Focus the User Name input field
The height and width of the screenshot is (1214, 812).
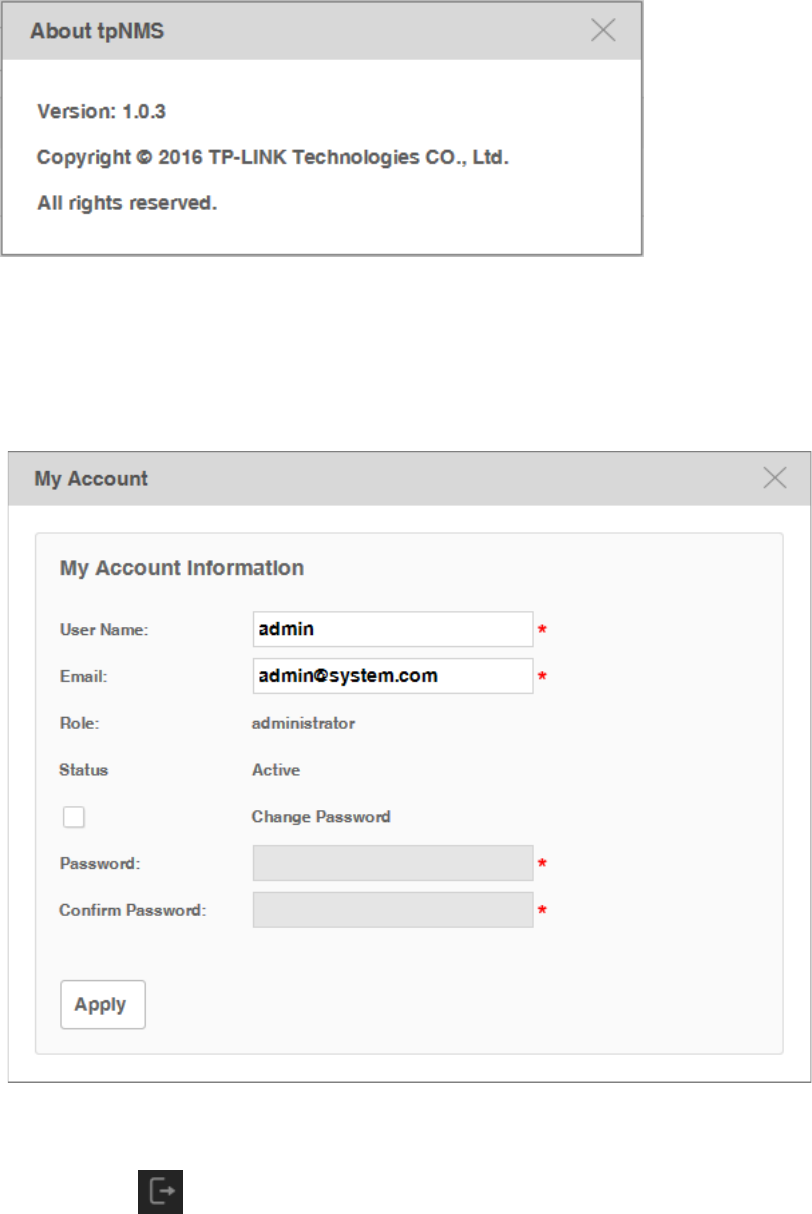tap(392, 630)
